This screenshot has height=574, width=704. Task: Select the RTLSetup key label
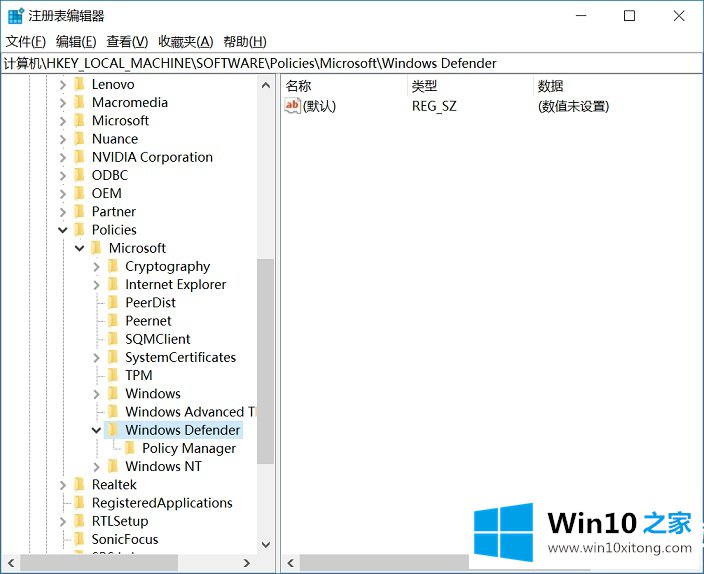(120, 521)
